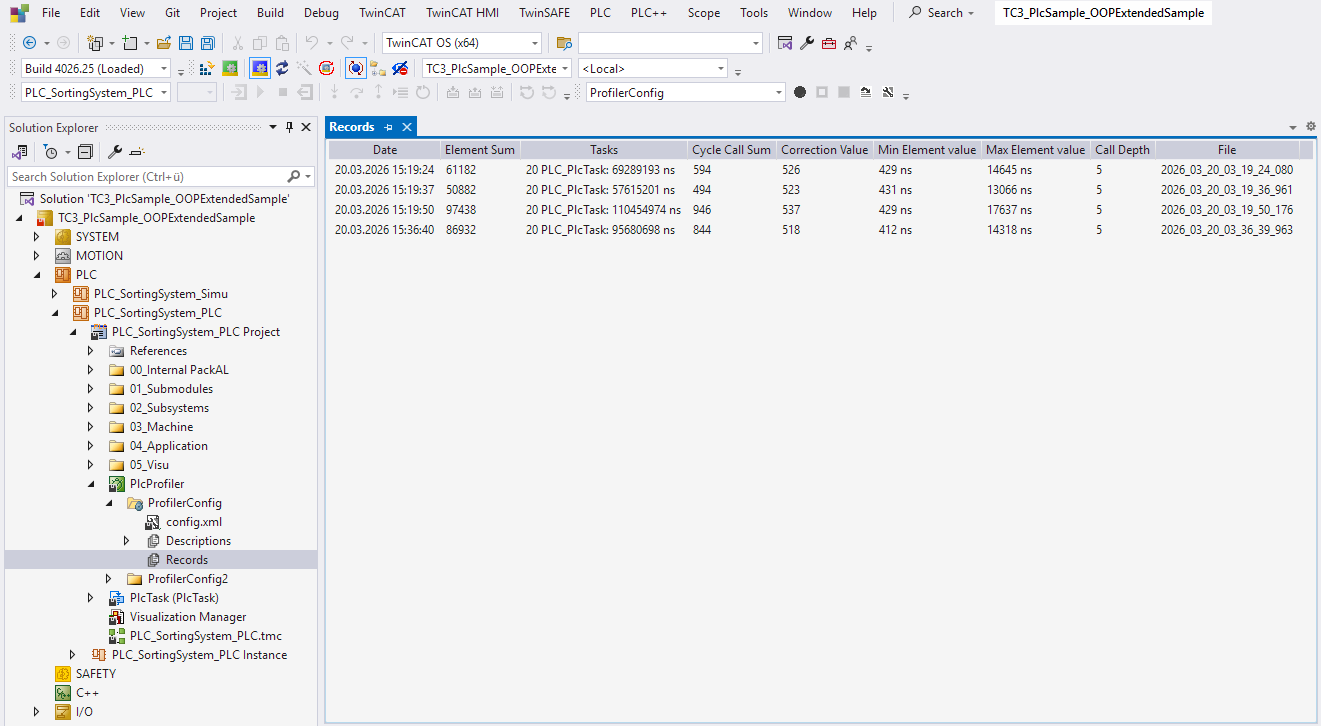The image size is (1321, 726).
Task: Click the Solution Explorer wrench Properties icon
Action: (x=114, y=152)
